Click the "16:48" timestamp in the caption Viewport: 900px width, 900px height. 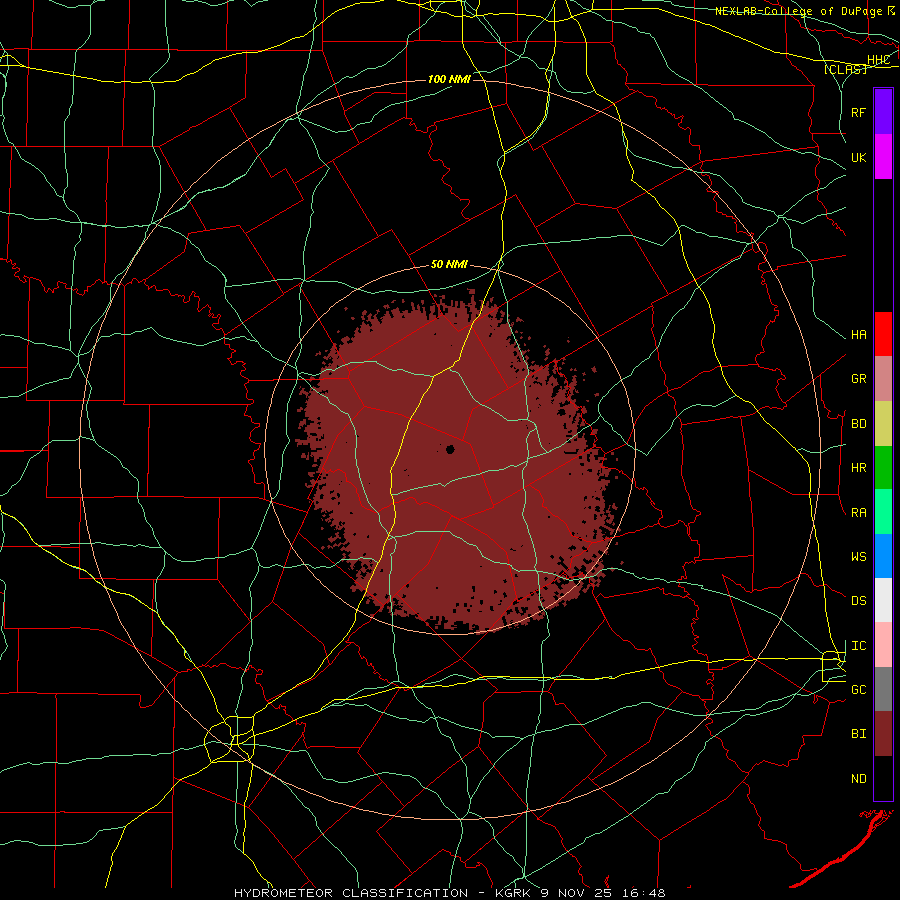point(645,893)
